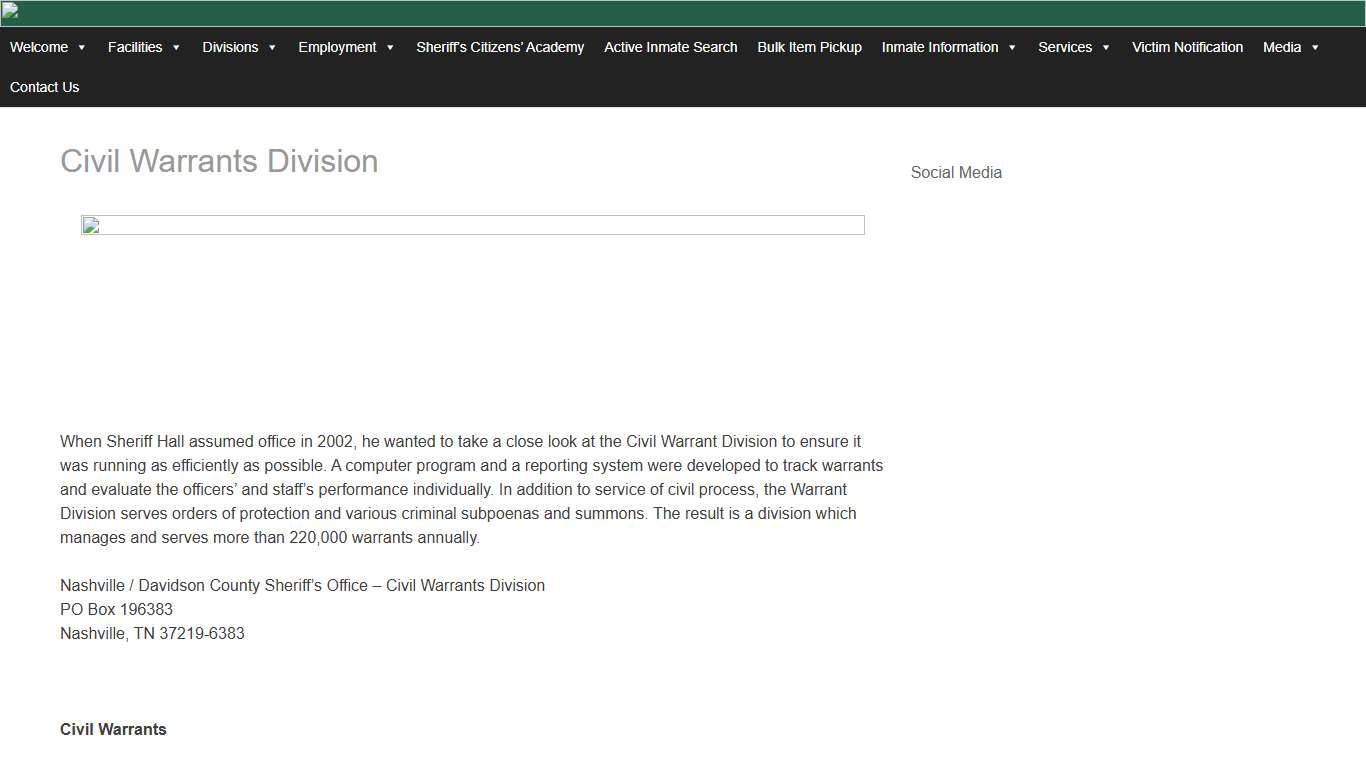Click the Welcome arrow chevron
This screenshot has height=768, width=1366.
tap(82, 47)
